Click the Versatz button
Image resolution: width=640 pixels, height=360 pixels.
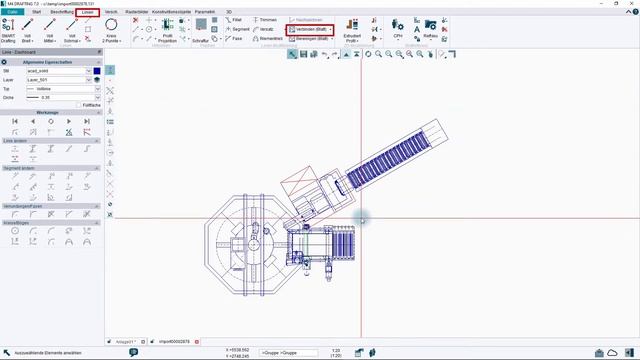(263, 29)
